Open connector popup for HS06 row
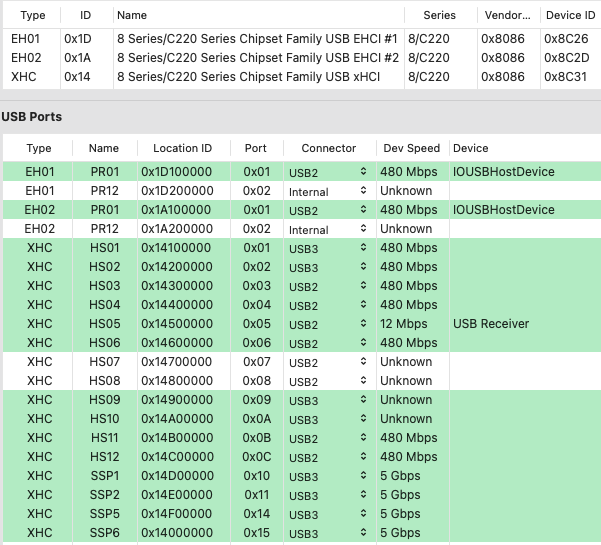601x545 pixels. (329, 343)
